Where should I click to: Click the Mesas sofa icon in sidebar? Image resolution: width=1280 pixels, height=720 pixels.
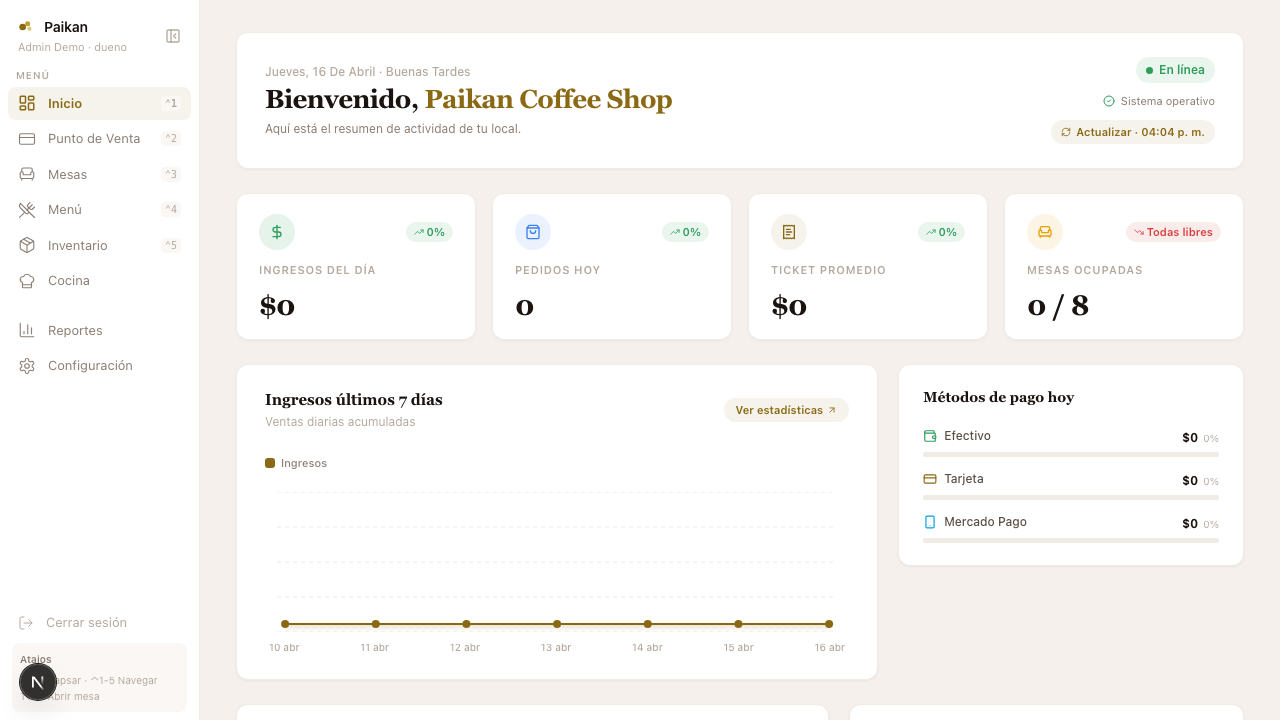[27, 174]
